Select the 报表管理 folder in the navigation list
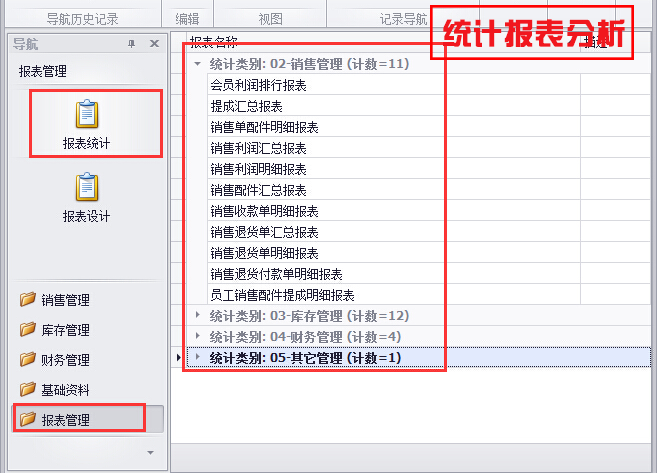657x473 pixels. [65, 420]
